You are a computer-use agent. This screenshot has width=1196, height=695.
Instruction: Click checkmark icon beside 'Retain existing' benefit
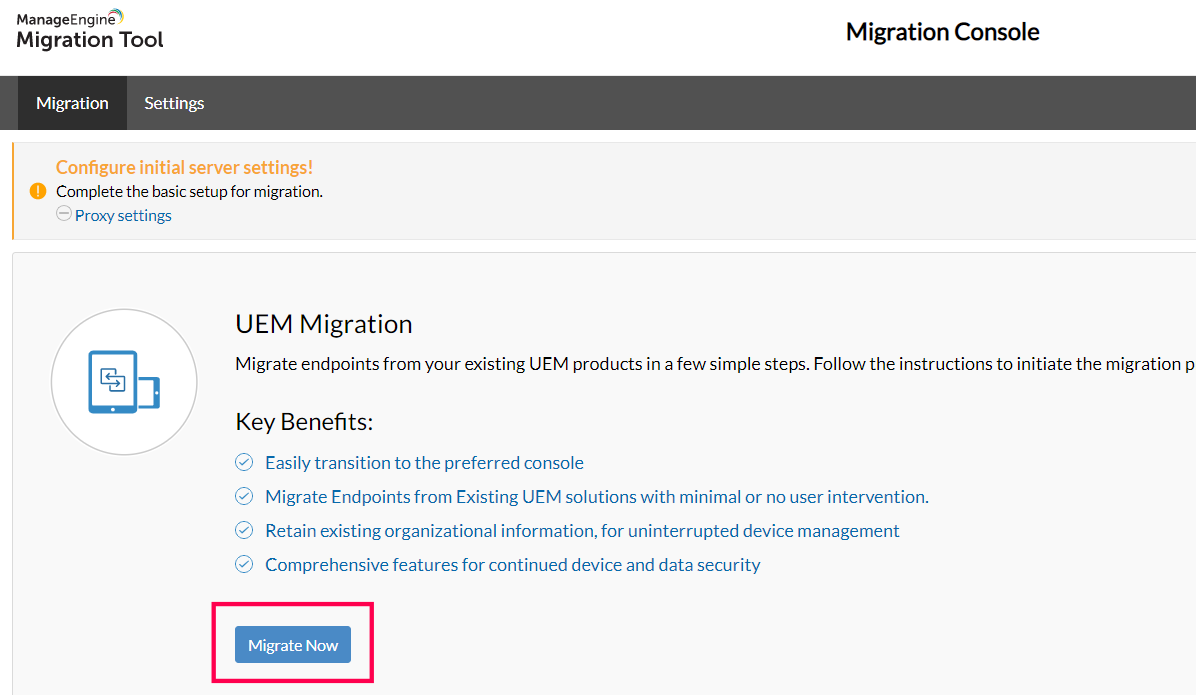point(244,530)
